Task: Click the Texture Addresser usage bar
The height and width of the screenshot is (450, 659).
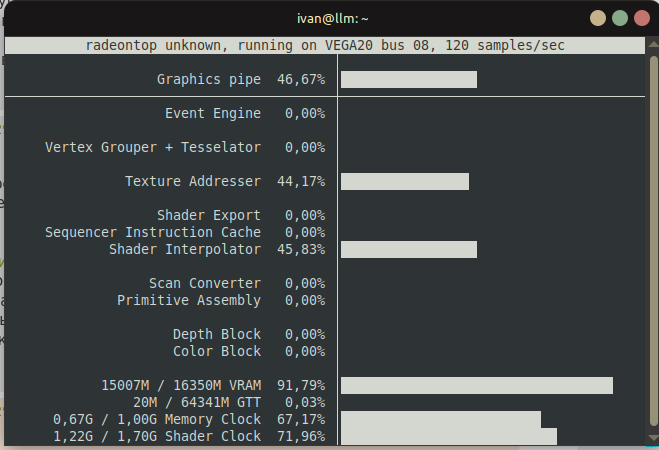Action: [405, 182]
